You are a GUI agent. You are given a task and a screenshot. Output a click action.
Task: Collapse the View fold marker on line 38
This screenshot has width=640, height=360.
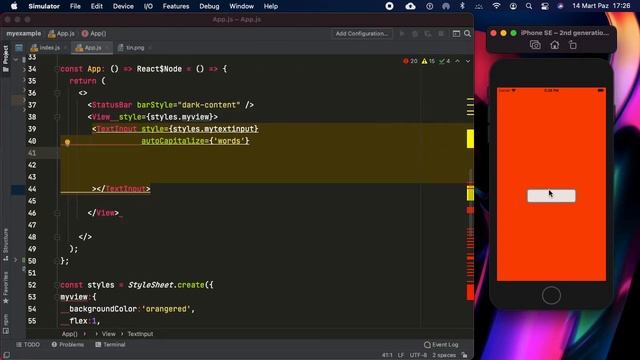pos(57,117)
